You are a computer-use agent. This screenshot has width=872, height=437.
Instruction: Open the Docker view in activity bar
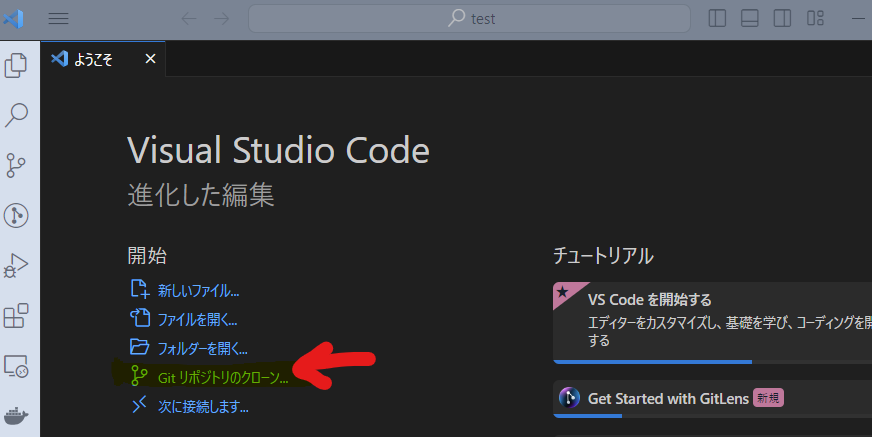[x=16, y=416]
